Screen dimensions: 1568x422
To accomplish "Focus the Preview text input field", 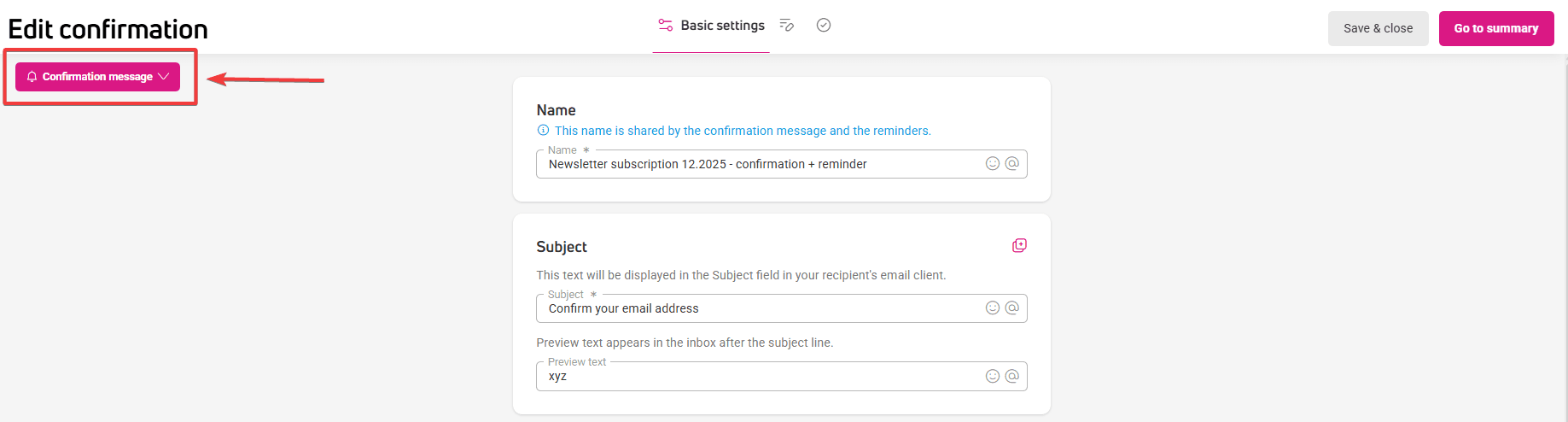I will point(760,377).
